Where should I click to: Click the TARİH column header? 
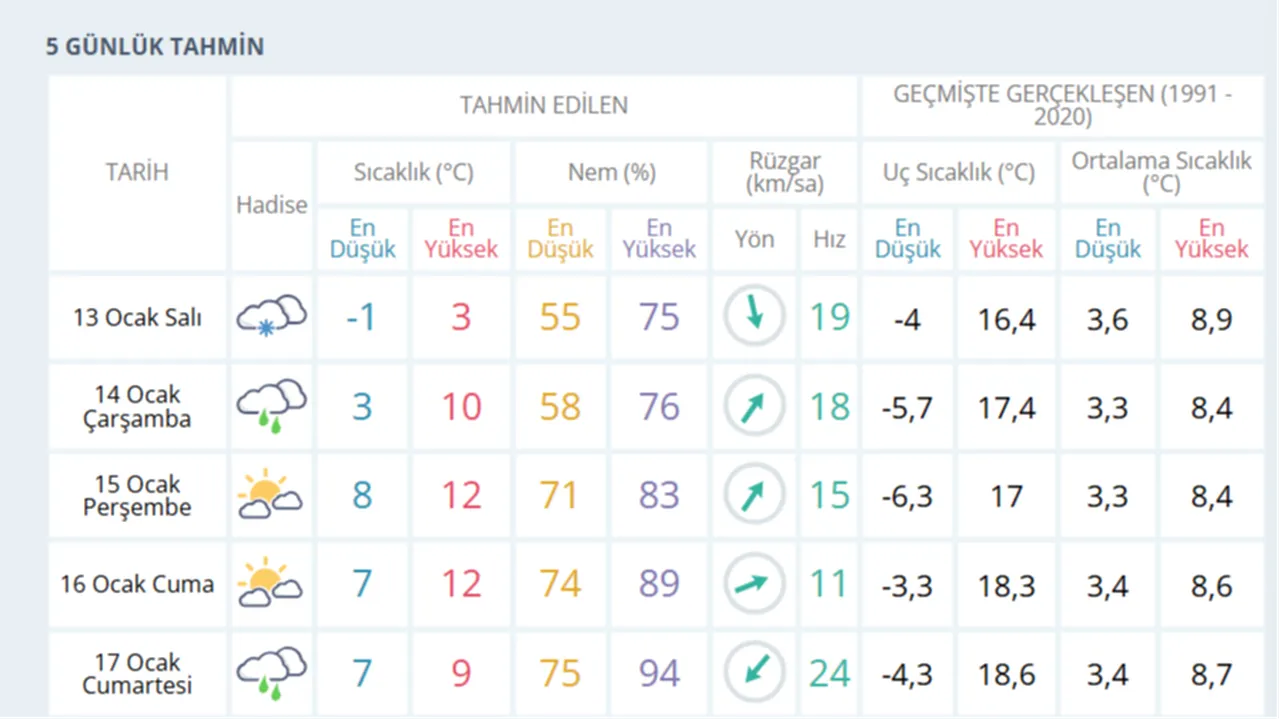pyautogui.click(x=137, y=172)
